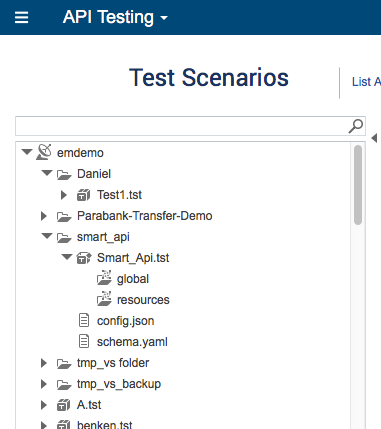Collapse the Daniel folder
Viewport: 381px width, 429px height.
pyautogui.click(x=47, y=173)
